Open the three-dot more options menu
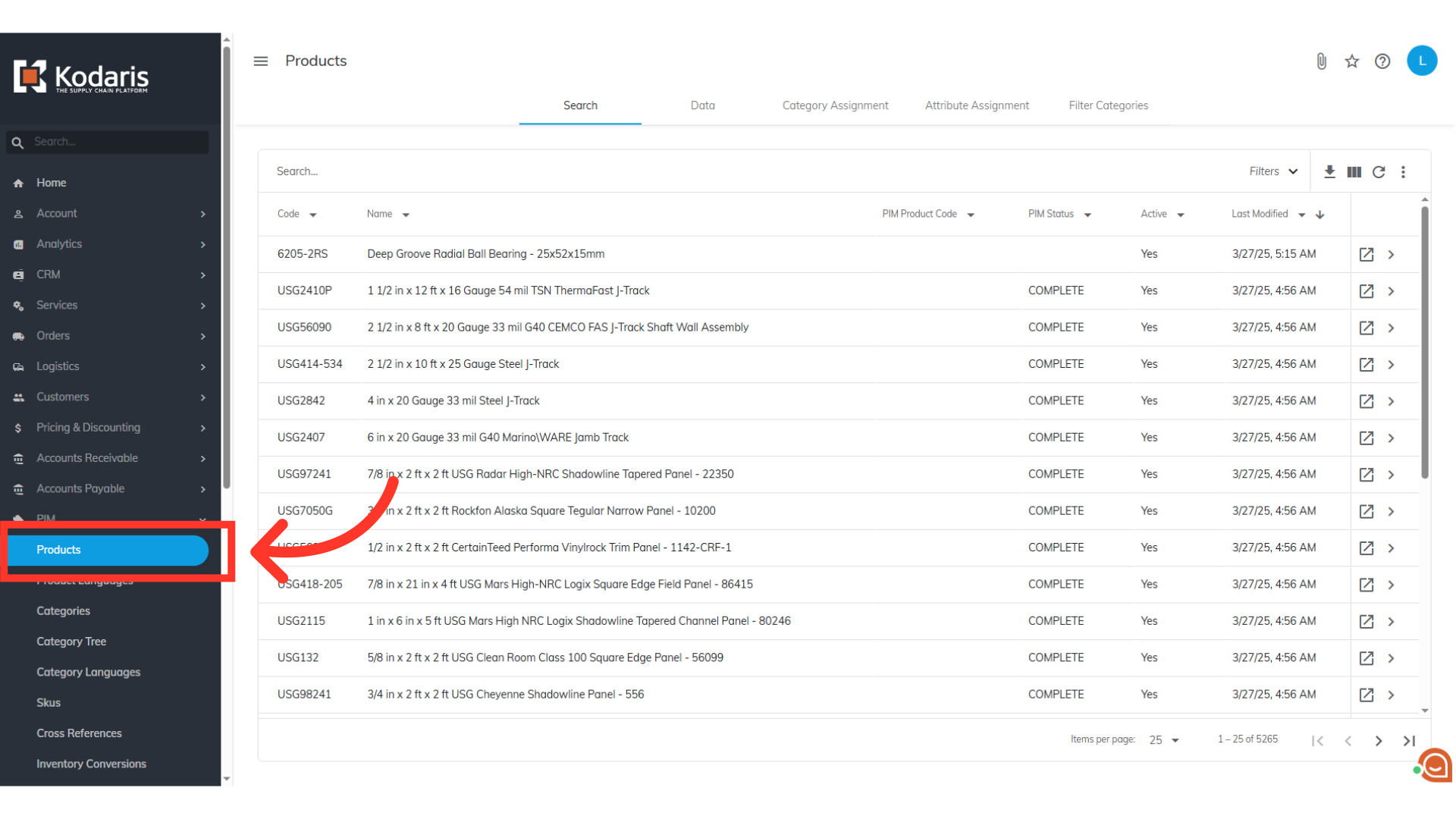Screen dimensions: 1456x819 [x=1403, y=172]
